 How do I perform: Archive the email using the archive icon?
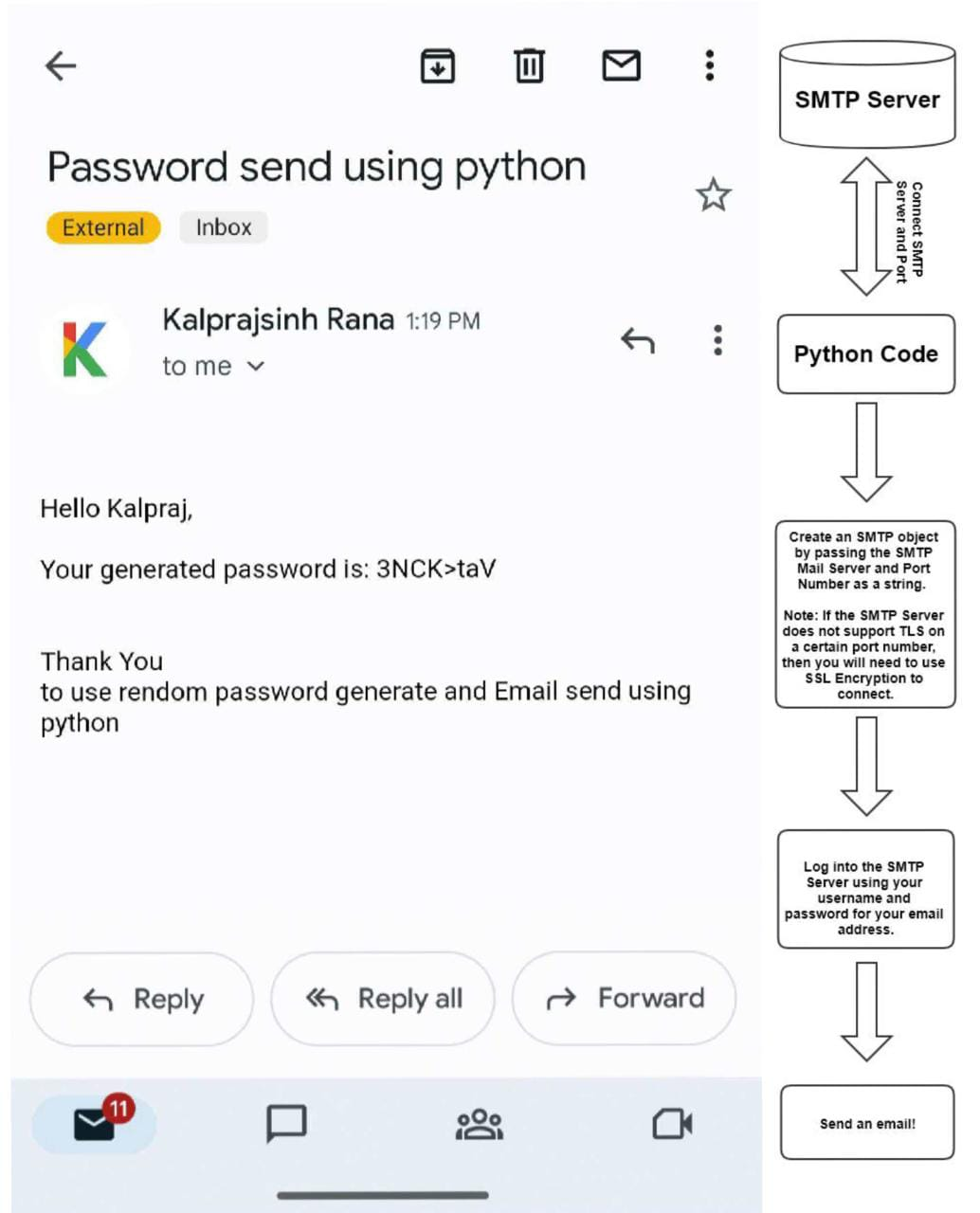(437, 65)
